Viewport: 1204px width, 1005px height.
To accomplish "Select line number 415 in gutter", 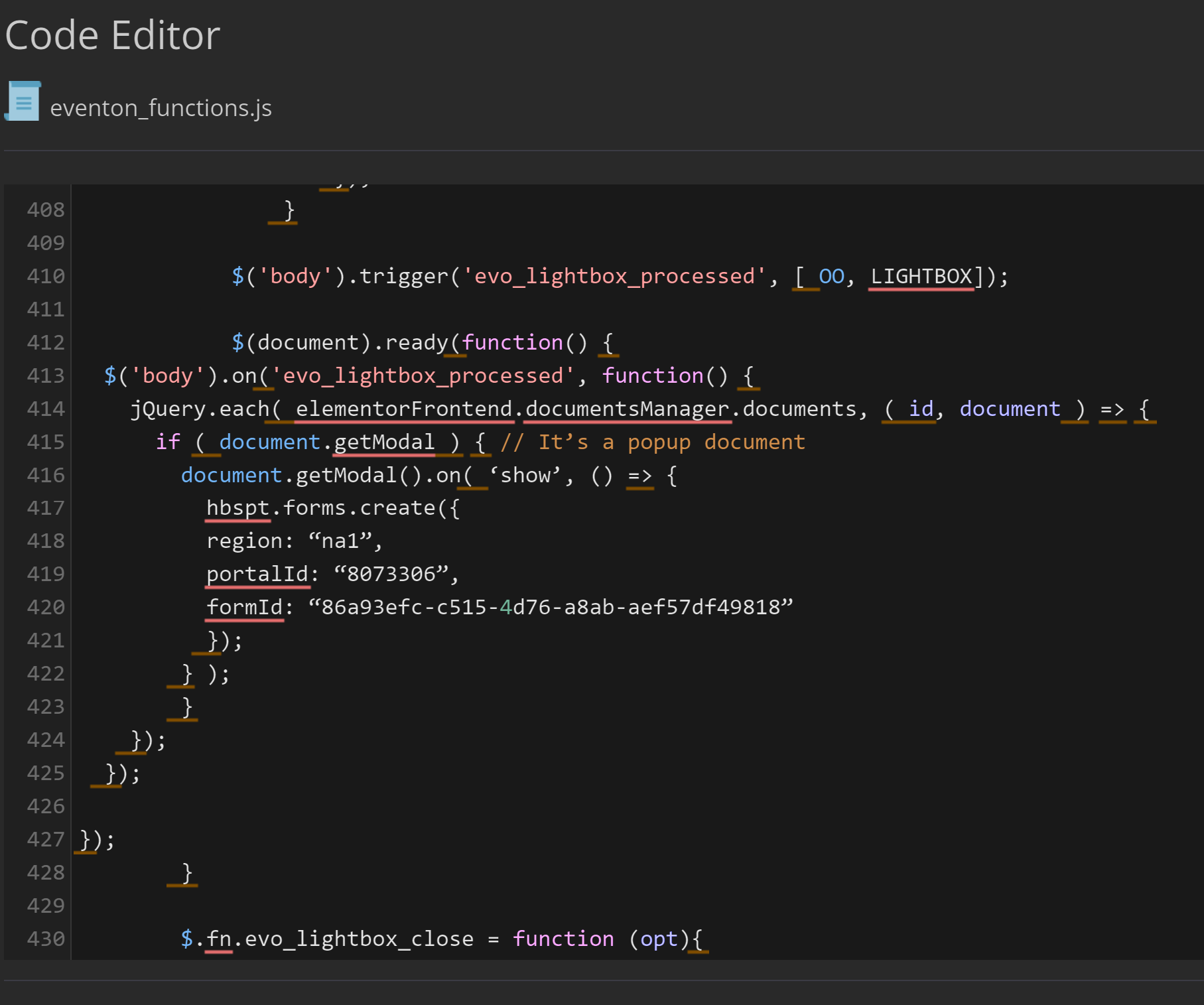I will [46, 442].
